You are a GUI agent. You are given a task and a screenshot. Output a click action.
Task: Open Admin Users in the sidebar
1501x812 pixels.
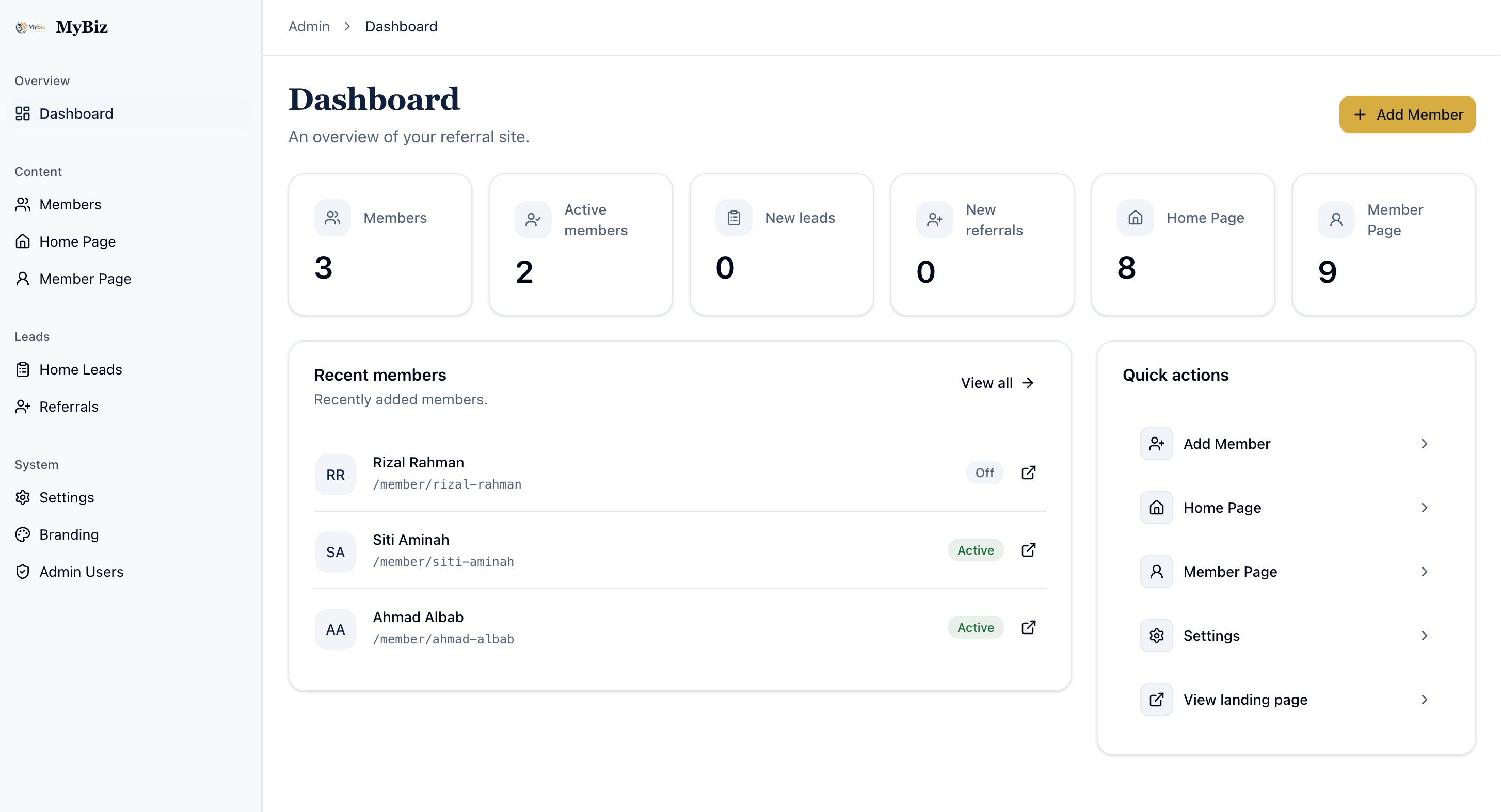[x=131, y=572]
